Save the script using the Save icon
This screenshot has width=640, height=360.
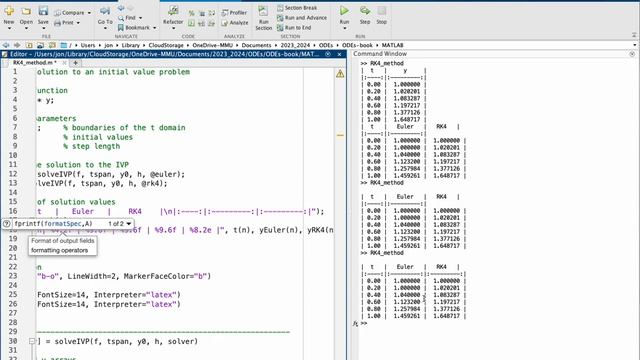click(43, 11)
